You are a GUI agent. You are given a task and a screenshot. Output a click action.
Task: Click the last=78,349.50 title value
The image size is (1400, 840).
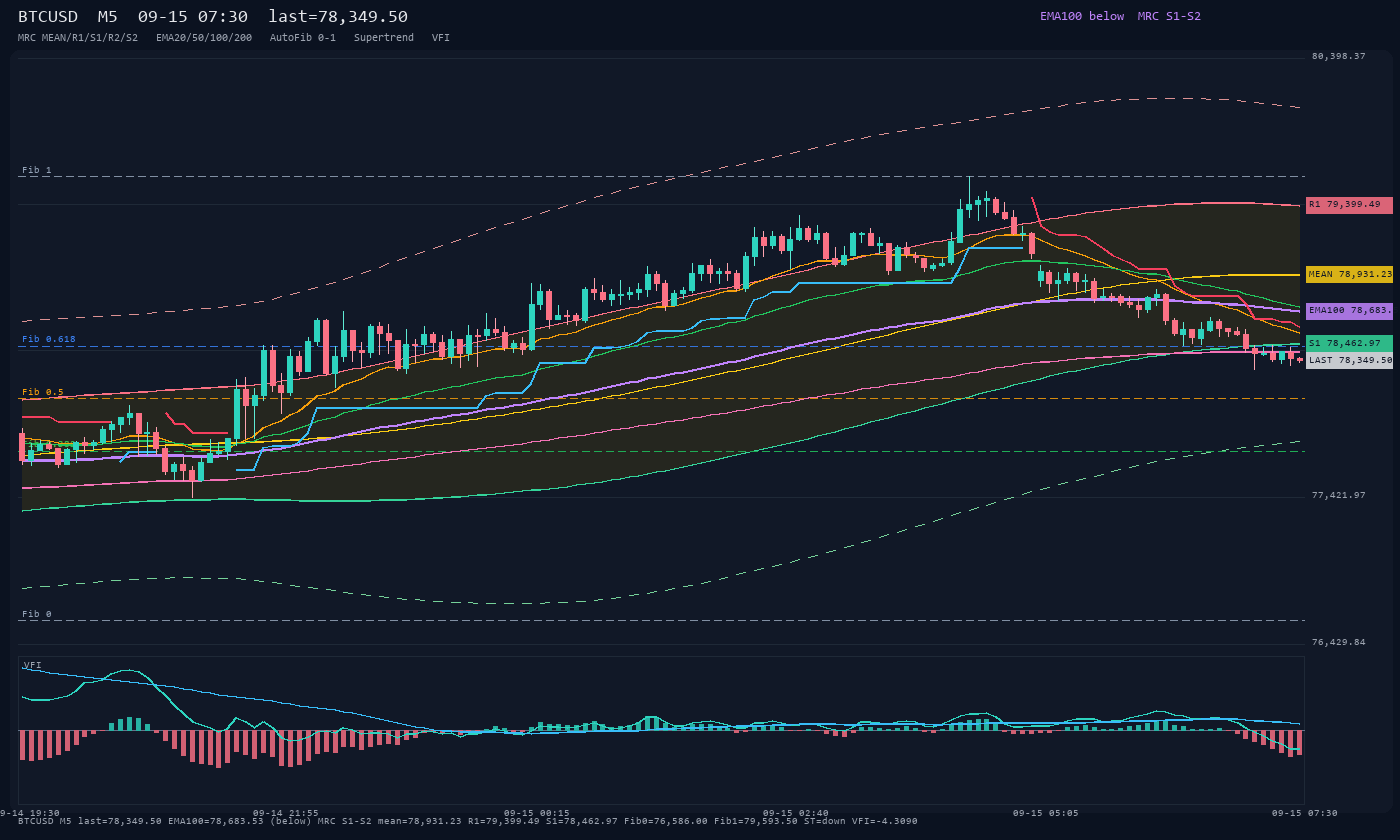point(338,16)
